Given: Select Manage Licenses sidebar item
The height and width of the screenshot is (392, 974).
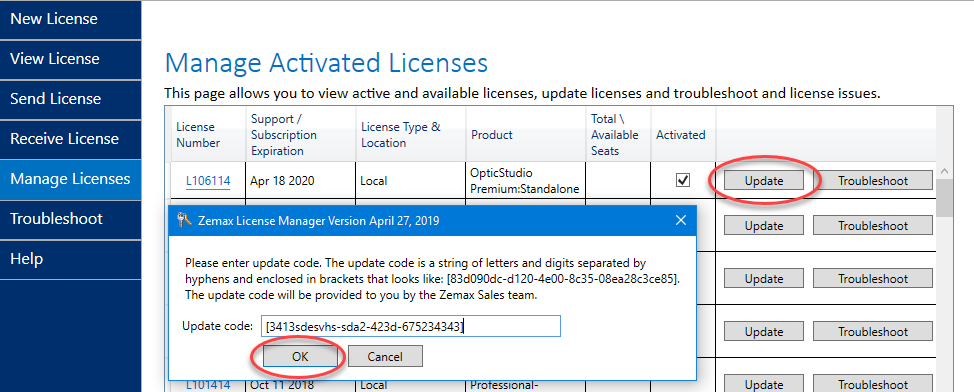Looking at the screenshot, I should point(70,179).
